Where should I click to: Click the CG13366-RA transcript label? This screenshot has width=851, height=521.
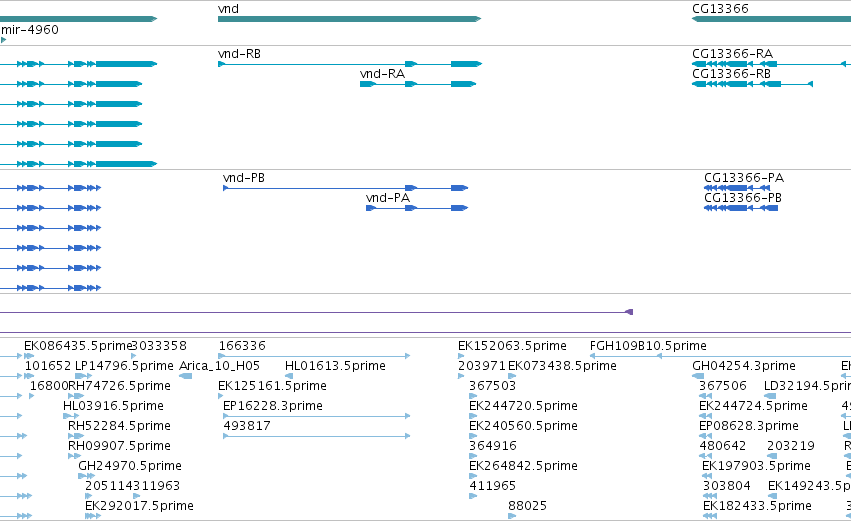[732, 54]
